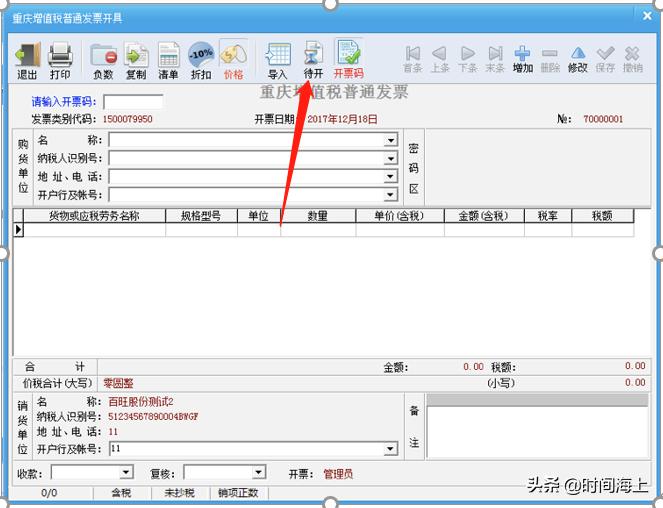Open the 复核 dropdown
Screen dimensions: 663x508
(x=259, y=472)
